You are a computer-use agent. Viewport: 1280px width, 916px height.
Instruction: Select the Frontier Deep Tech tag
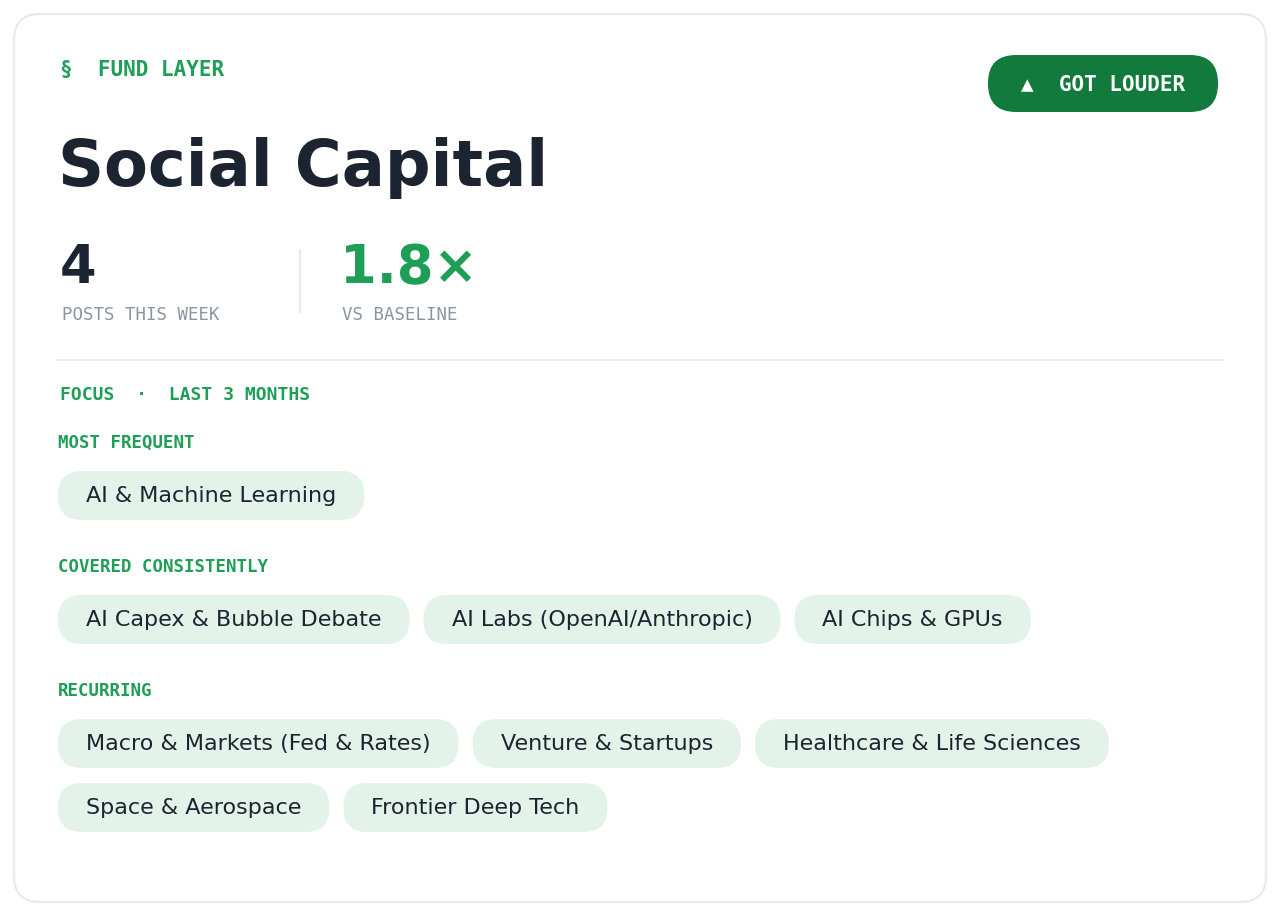point(475,808)
